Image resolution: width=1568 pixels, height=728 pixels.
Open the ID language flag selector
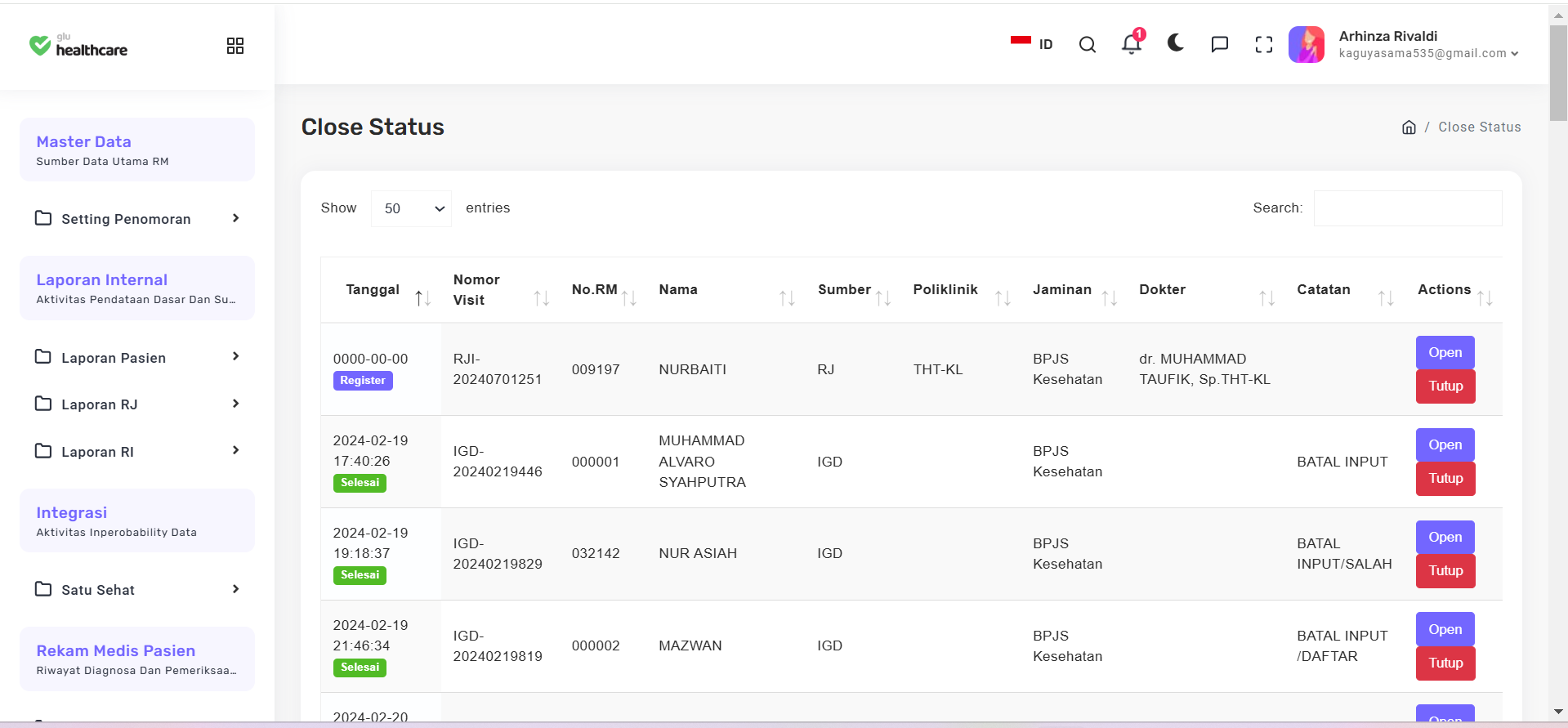[x=1031, y=44]
